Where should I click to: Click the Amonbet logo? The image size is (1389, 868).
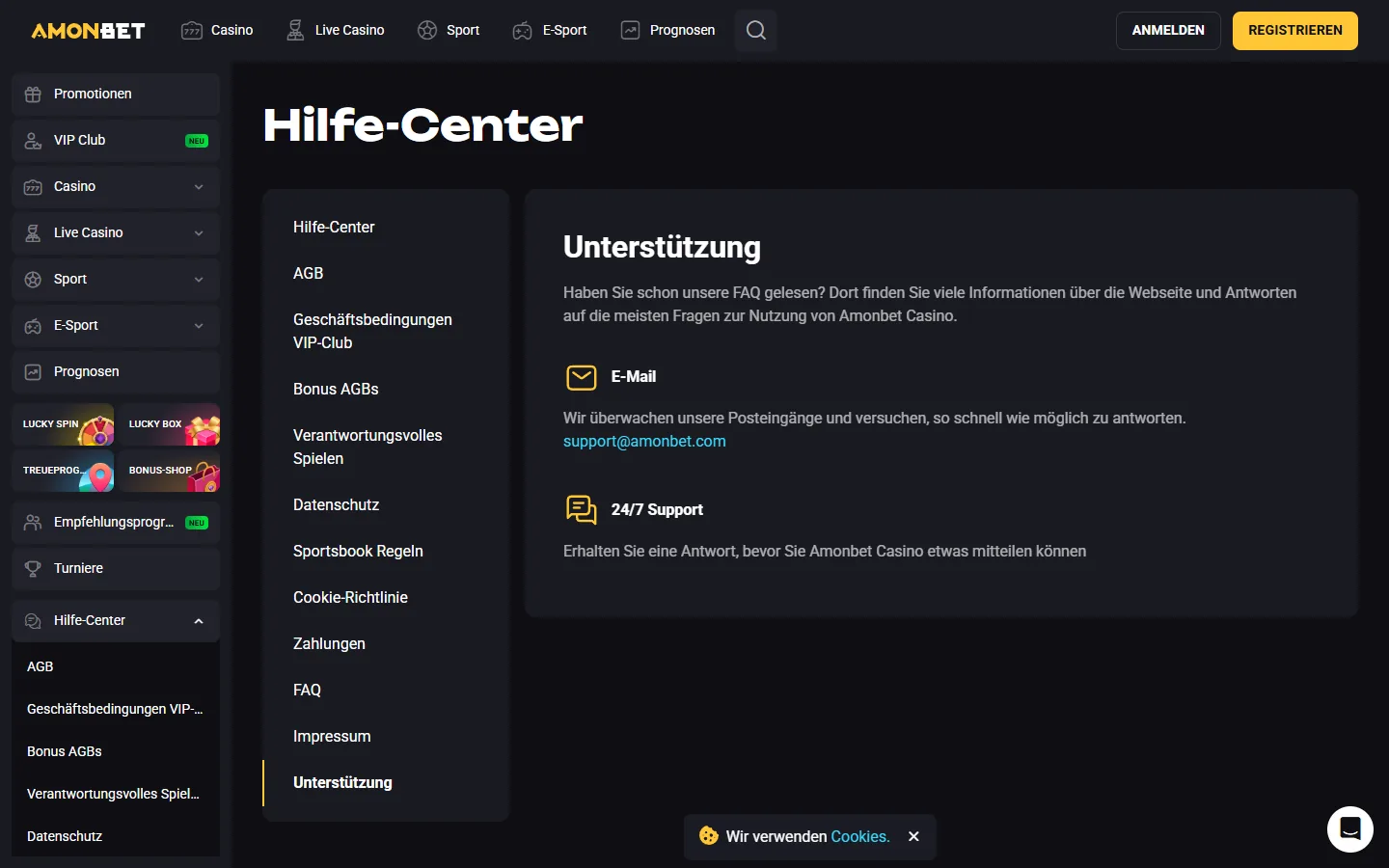(88, 31)
